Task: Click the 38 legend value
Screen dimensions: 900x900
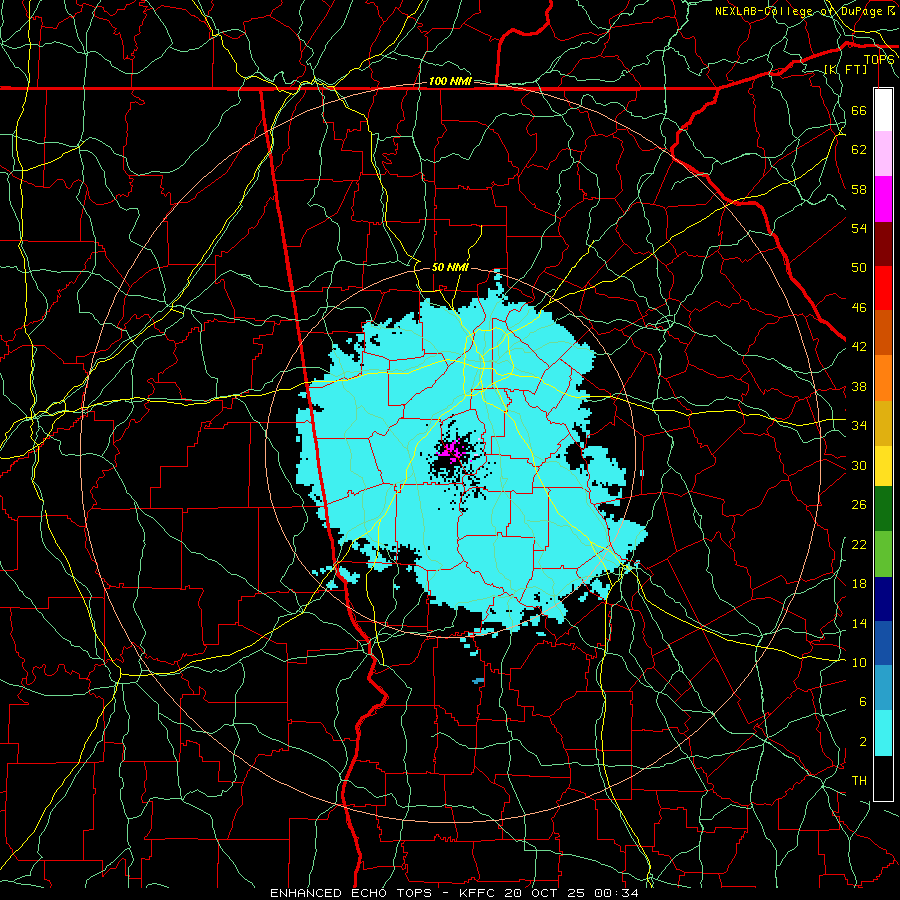Action: pos(859,386)
